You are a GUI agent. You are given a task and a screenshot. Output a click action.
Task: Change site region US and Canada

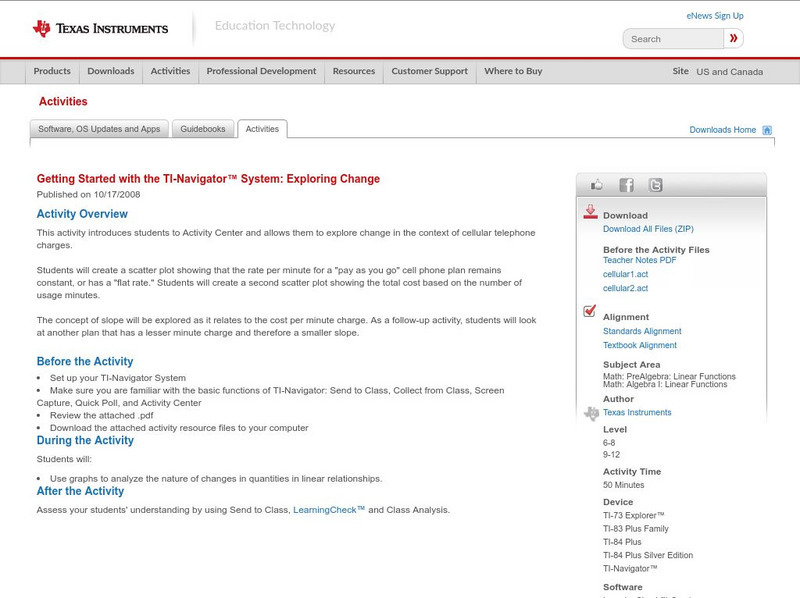730,72
